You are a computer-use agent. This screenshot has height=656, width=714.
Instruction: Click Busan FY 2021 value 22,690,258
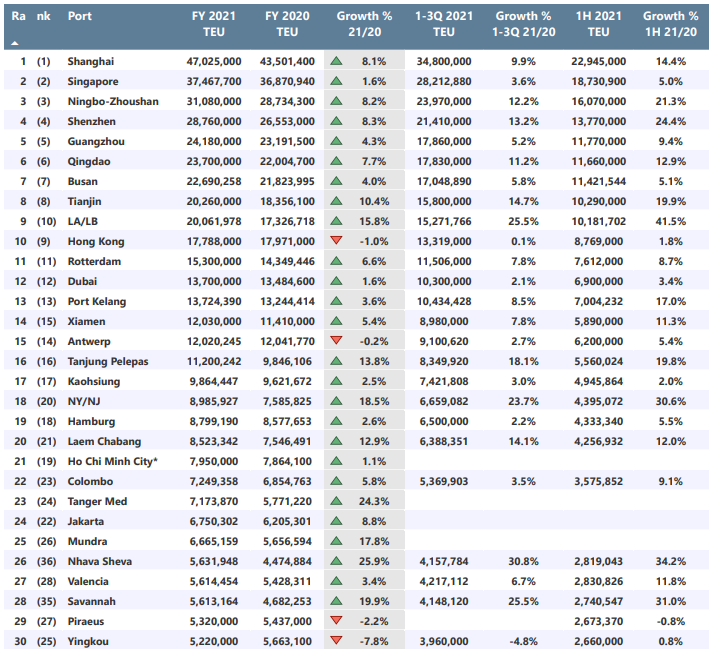[x=214, y=182]
